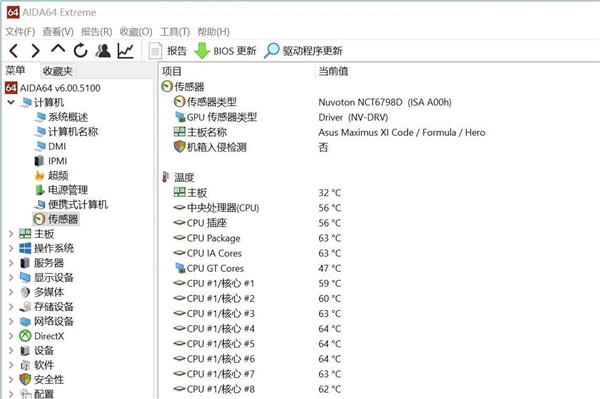Collapse the 计算机 tree node
The image size is (600, 399).
tap(11, 102)
